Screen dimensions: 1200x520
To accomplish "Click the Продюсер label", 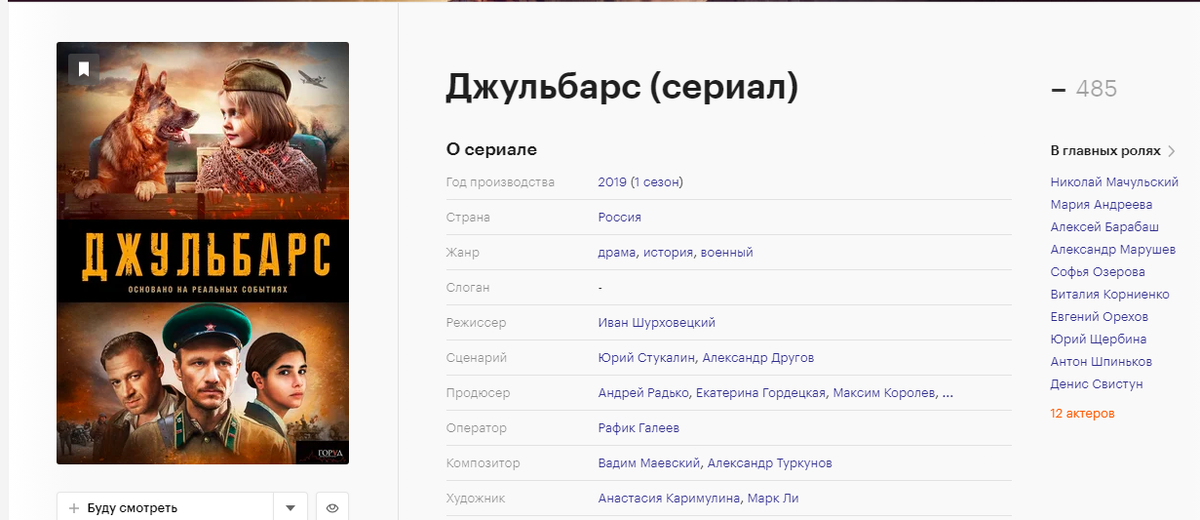I will [478, 393].
